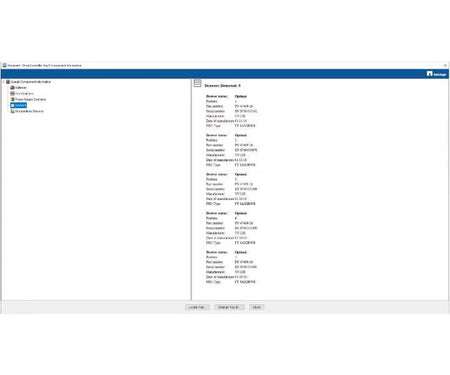Click the Locate Tray button

click(x=197, y=307)
